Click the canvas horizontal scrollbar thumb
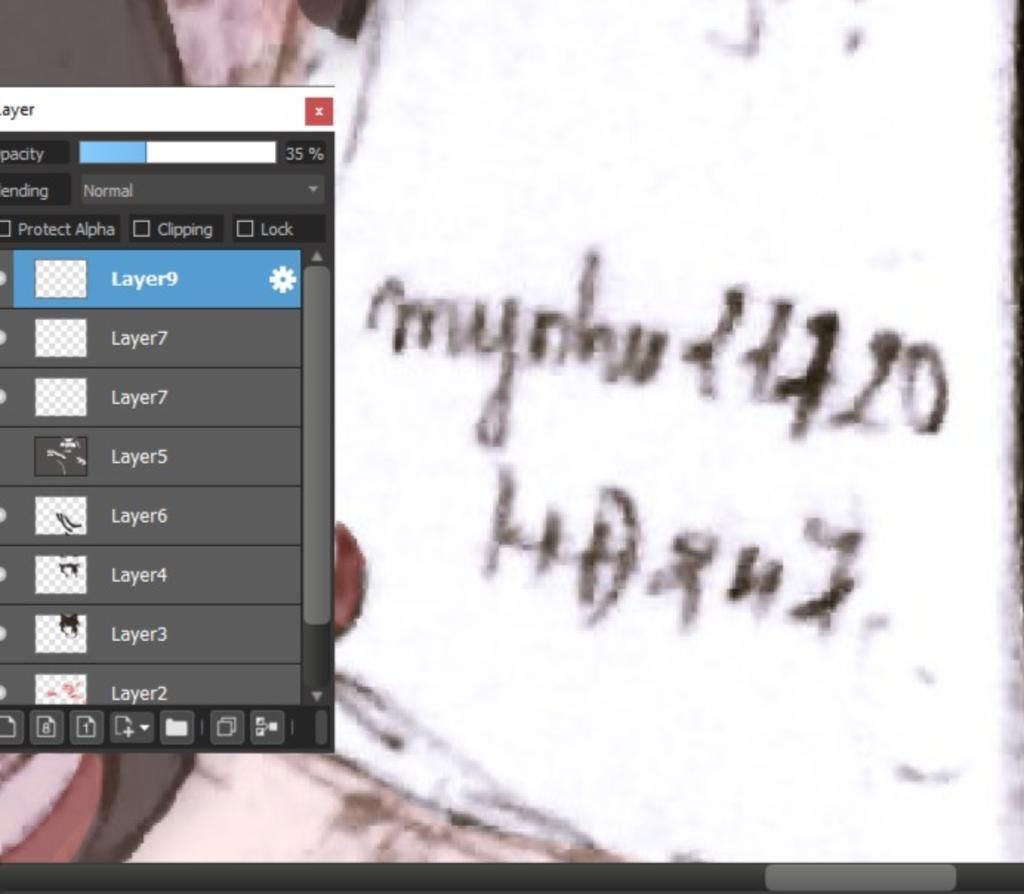Viewport: 1024px width, 894px height. pos(861,878)
